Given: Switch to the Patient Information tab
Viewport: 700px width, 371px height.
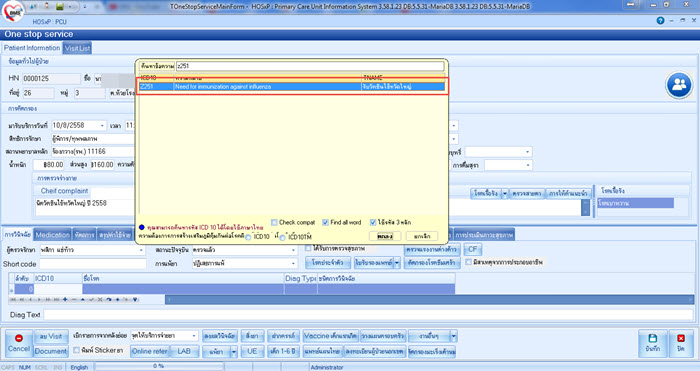Looking at the screenshot, I should (x=32, y=48).
